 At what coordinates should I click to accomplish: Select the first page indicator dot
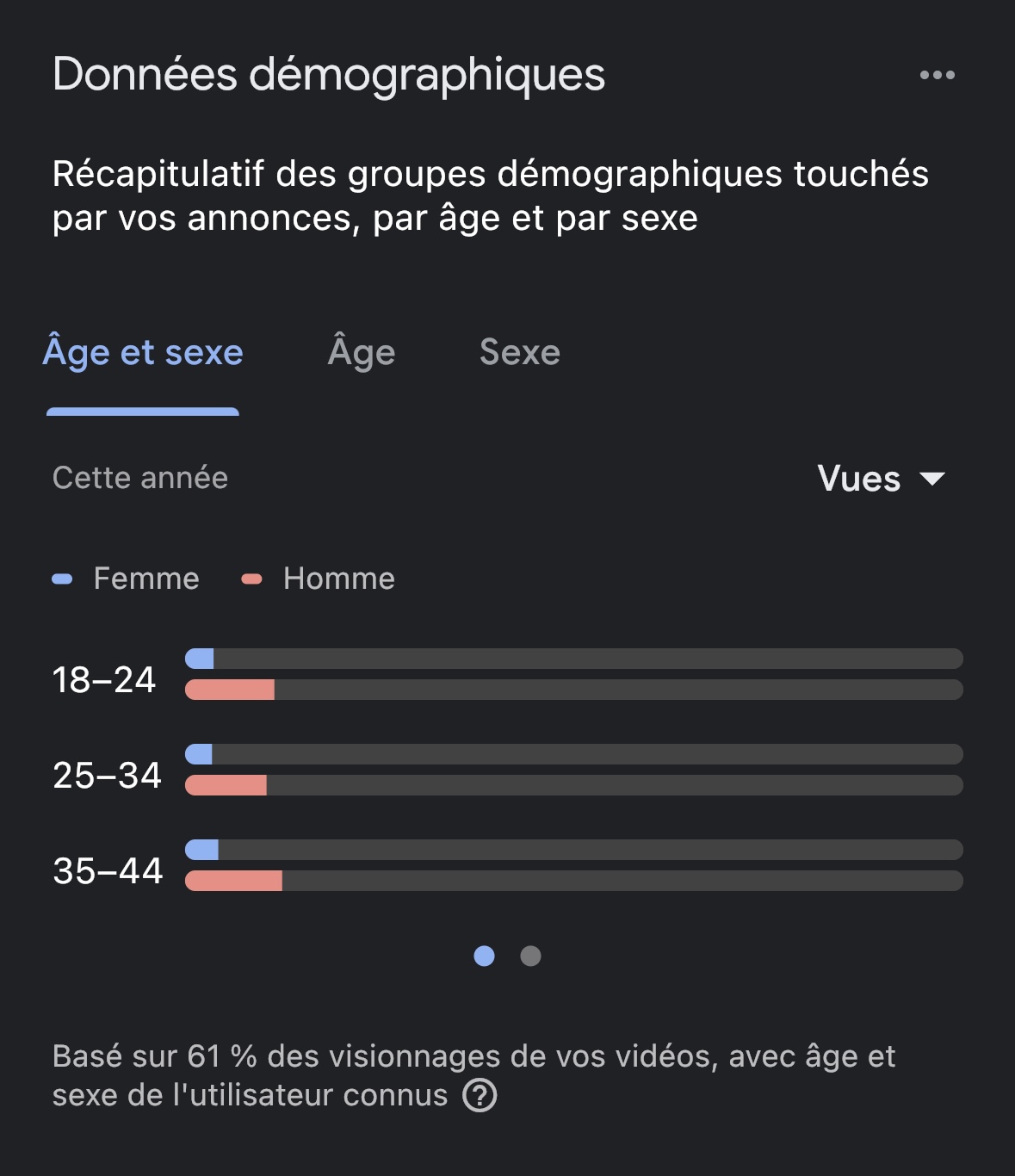[x=484, y=956]
